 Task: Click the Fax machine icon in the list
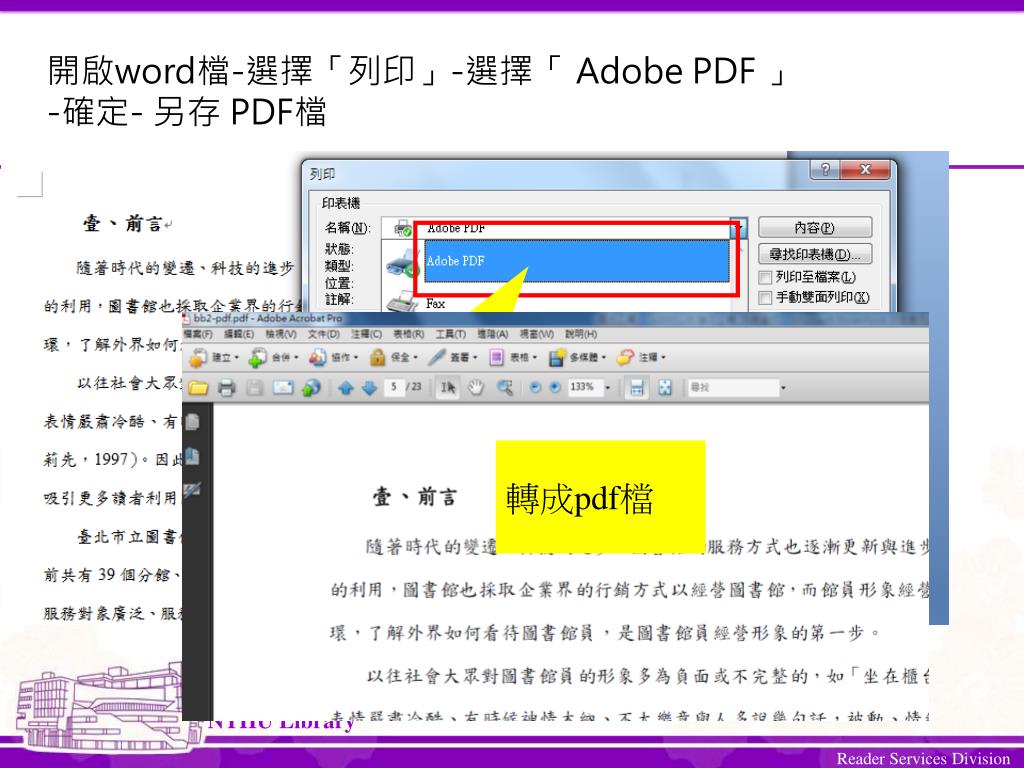[x=402, y=302]
